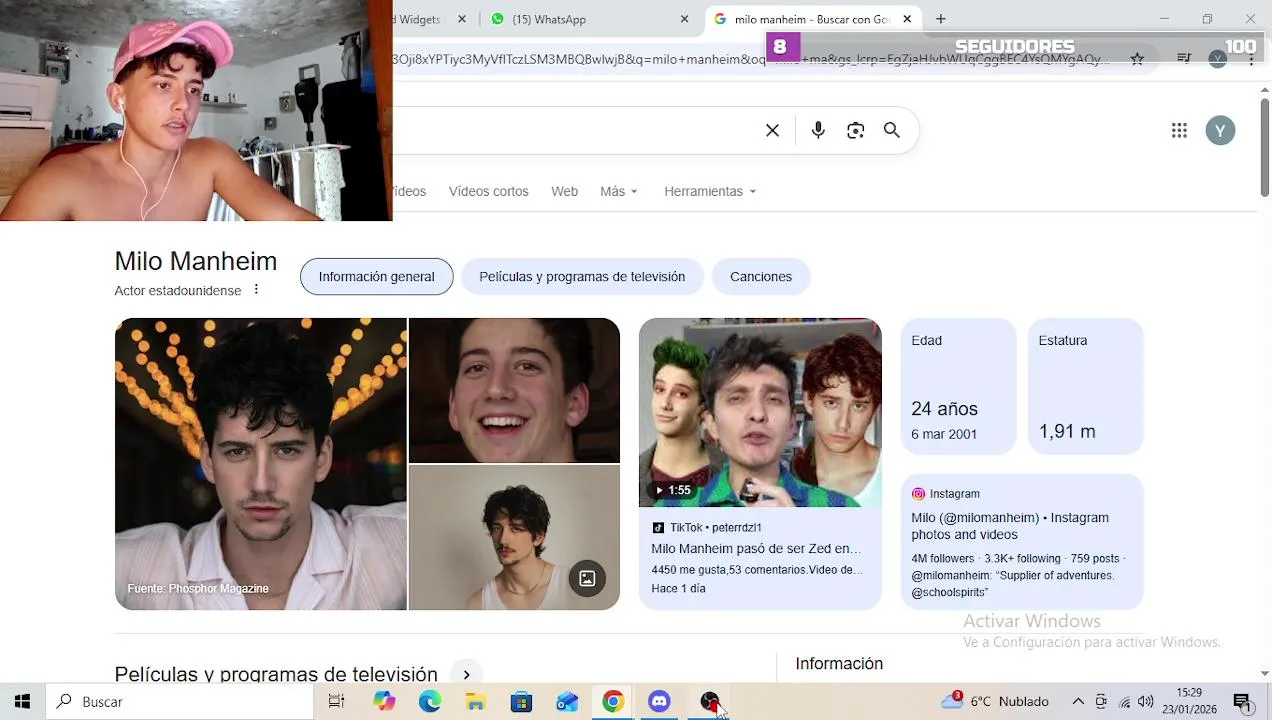Open the TikTok video about Milo Manheim
The image size is (1272, 720).
pos(756,549)
